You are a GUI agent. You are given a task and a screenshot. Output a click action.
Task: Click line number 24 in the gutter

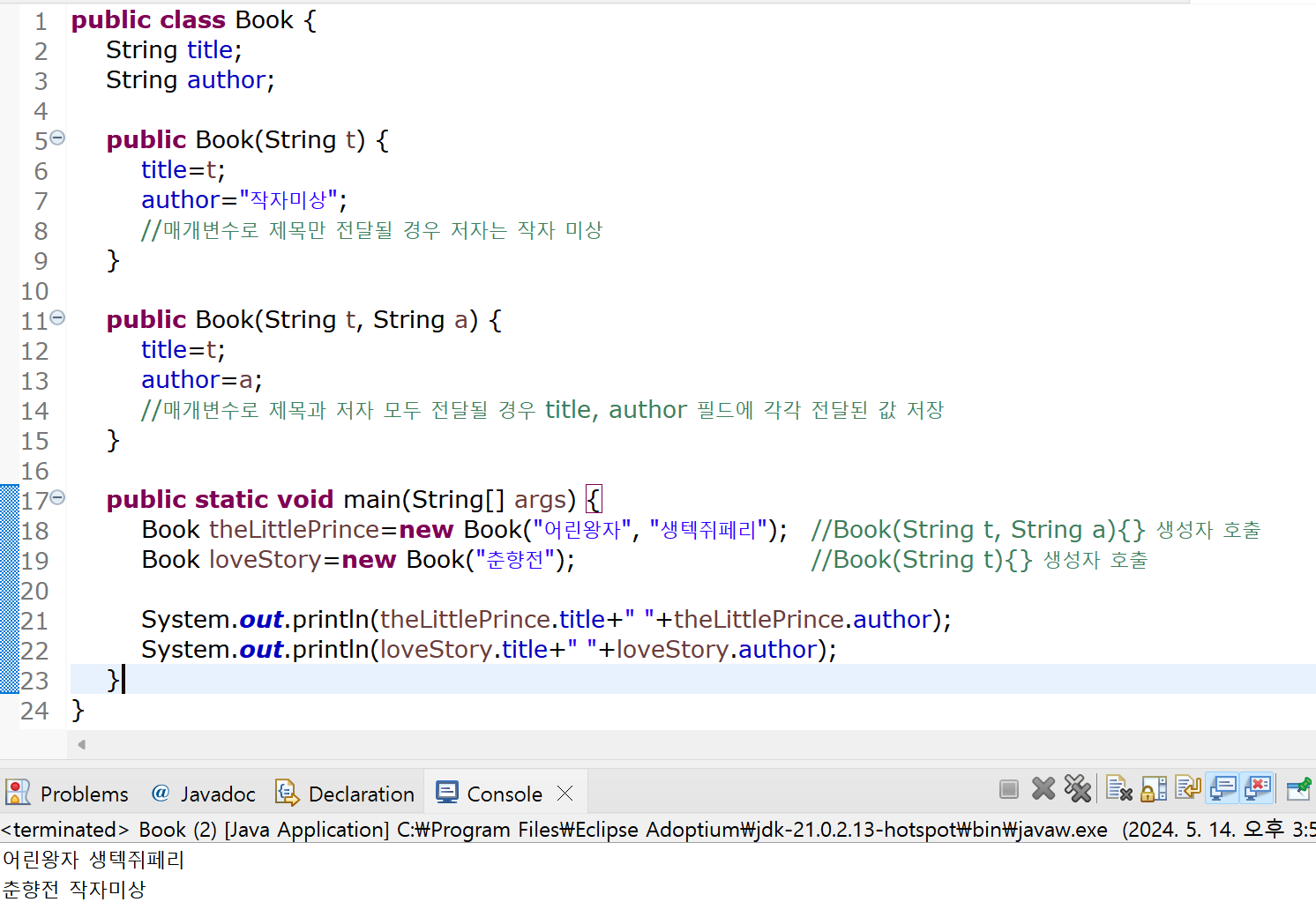[35, 711]
